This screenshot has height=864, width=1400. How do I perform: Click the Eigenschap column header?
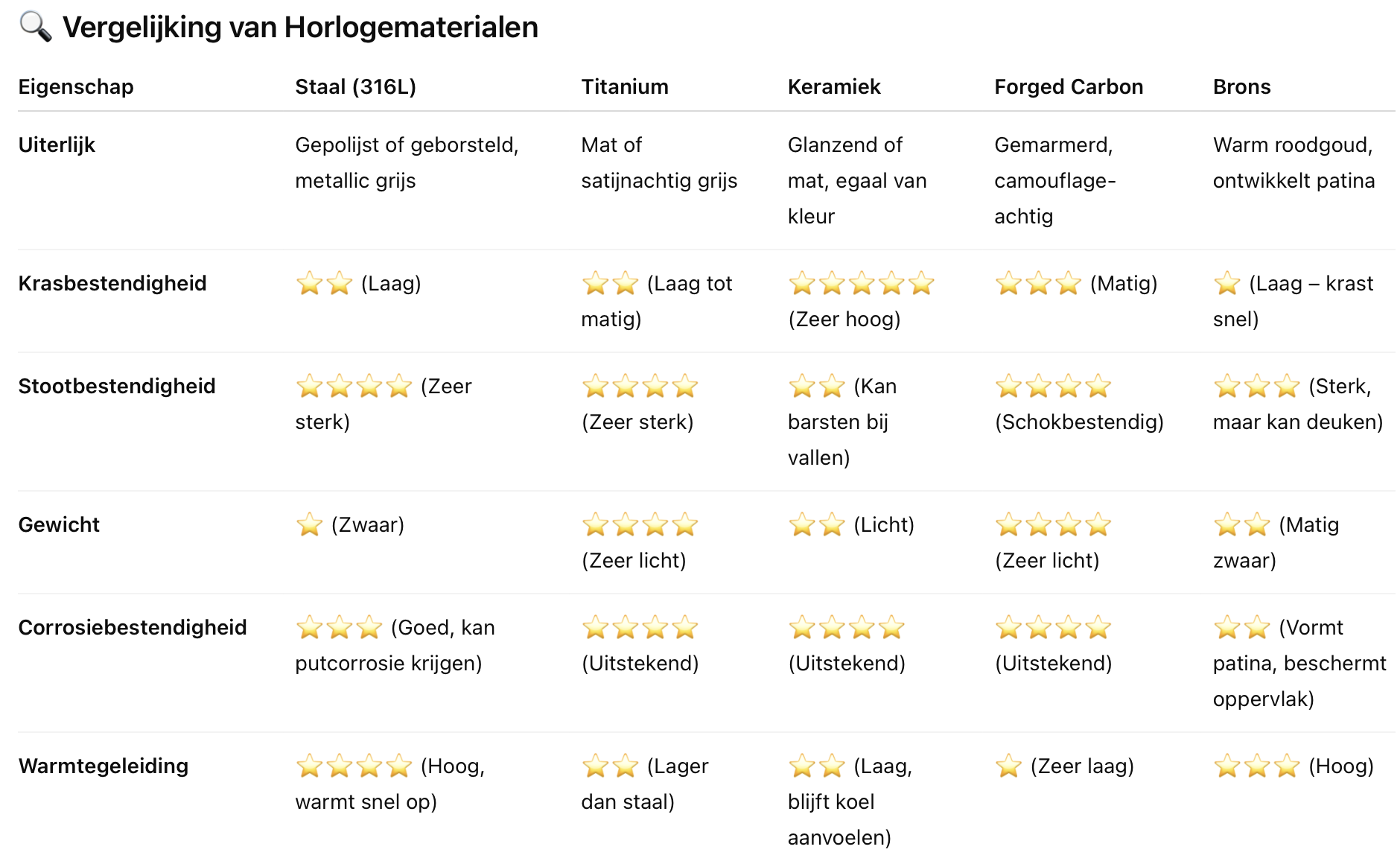tap(76, 87)
